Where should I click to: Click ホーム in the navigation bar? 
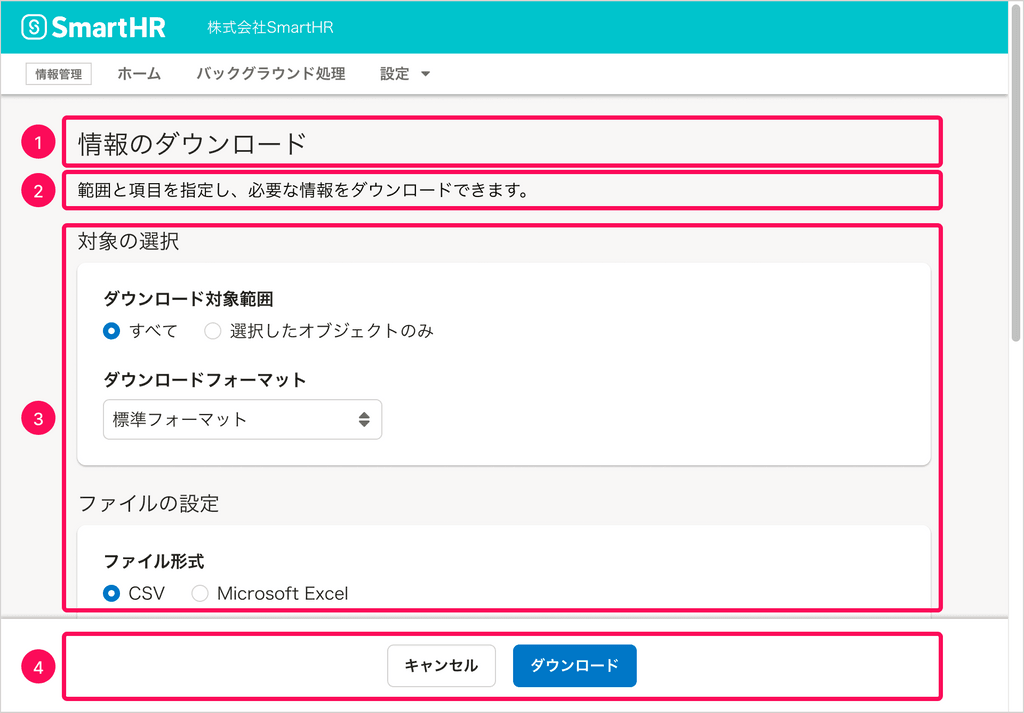click(139, 73)
